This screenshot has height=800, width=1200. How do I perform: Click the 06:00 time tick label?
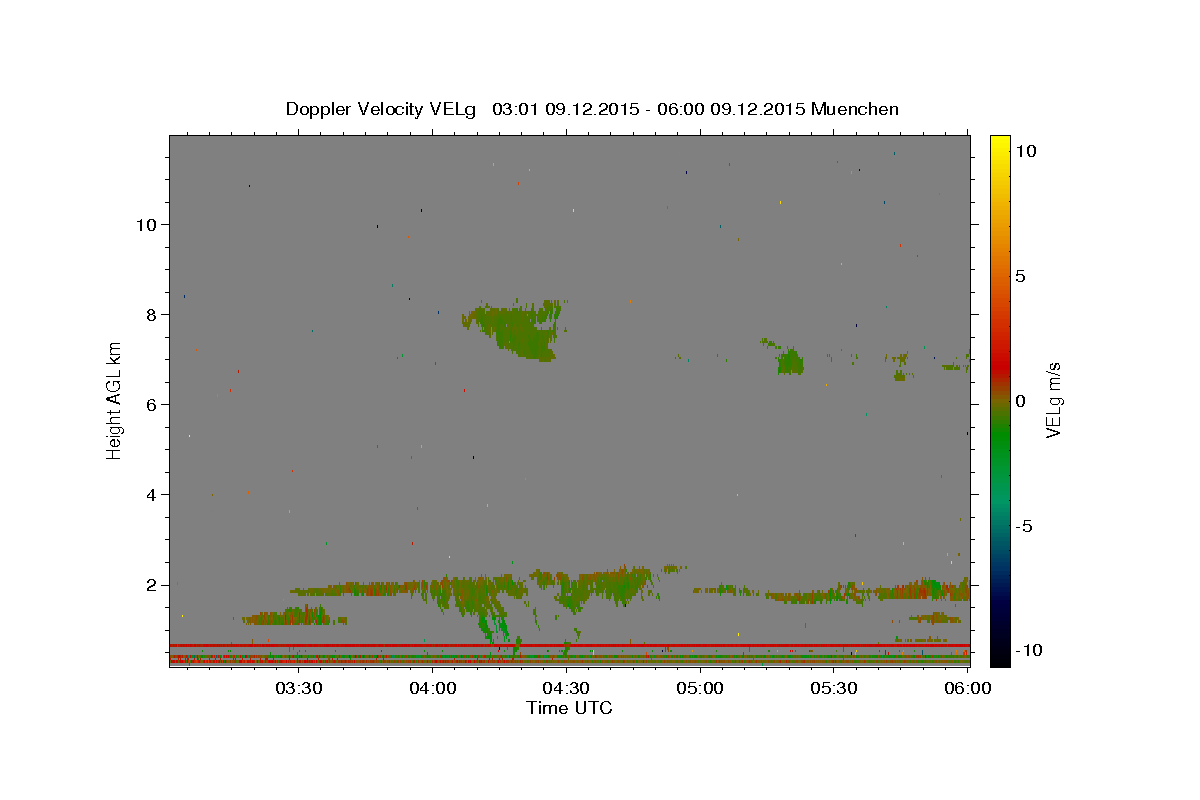point(967,688)
